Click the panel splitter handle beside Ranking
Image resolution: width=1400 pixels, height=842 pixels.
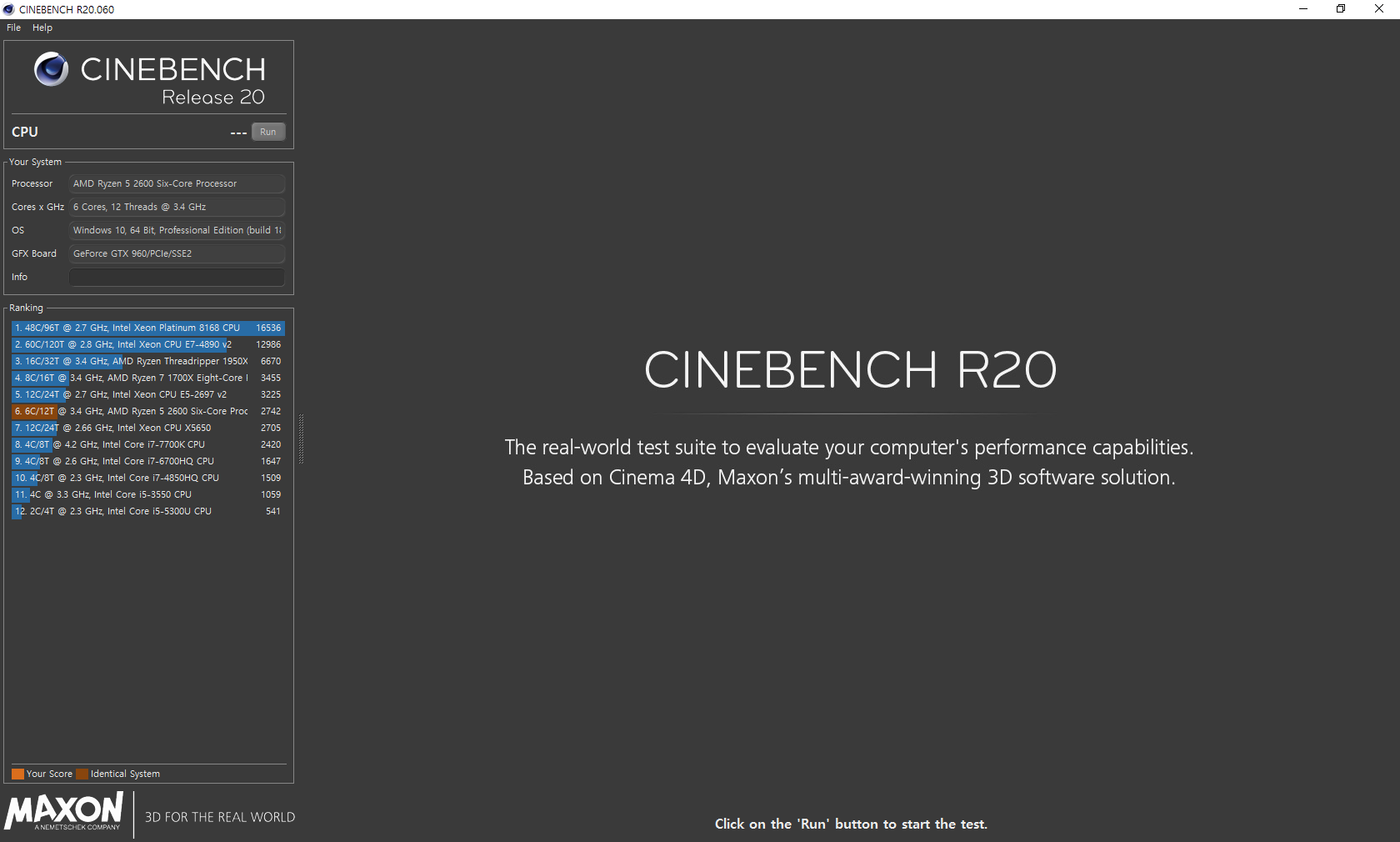click(301, 439)
